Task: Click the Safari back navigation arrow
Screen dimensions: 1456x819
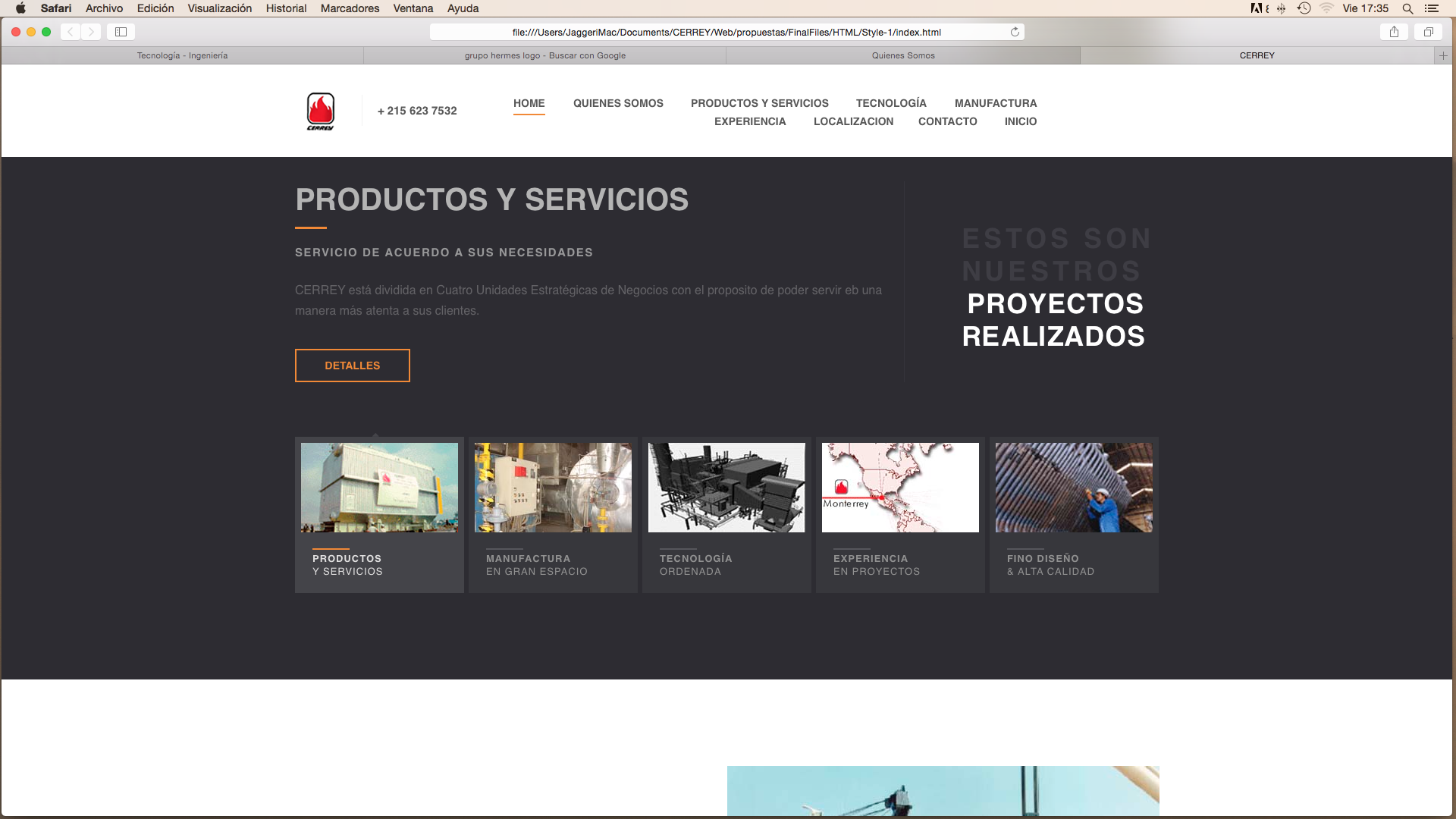Action: [x=71, y=32]
